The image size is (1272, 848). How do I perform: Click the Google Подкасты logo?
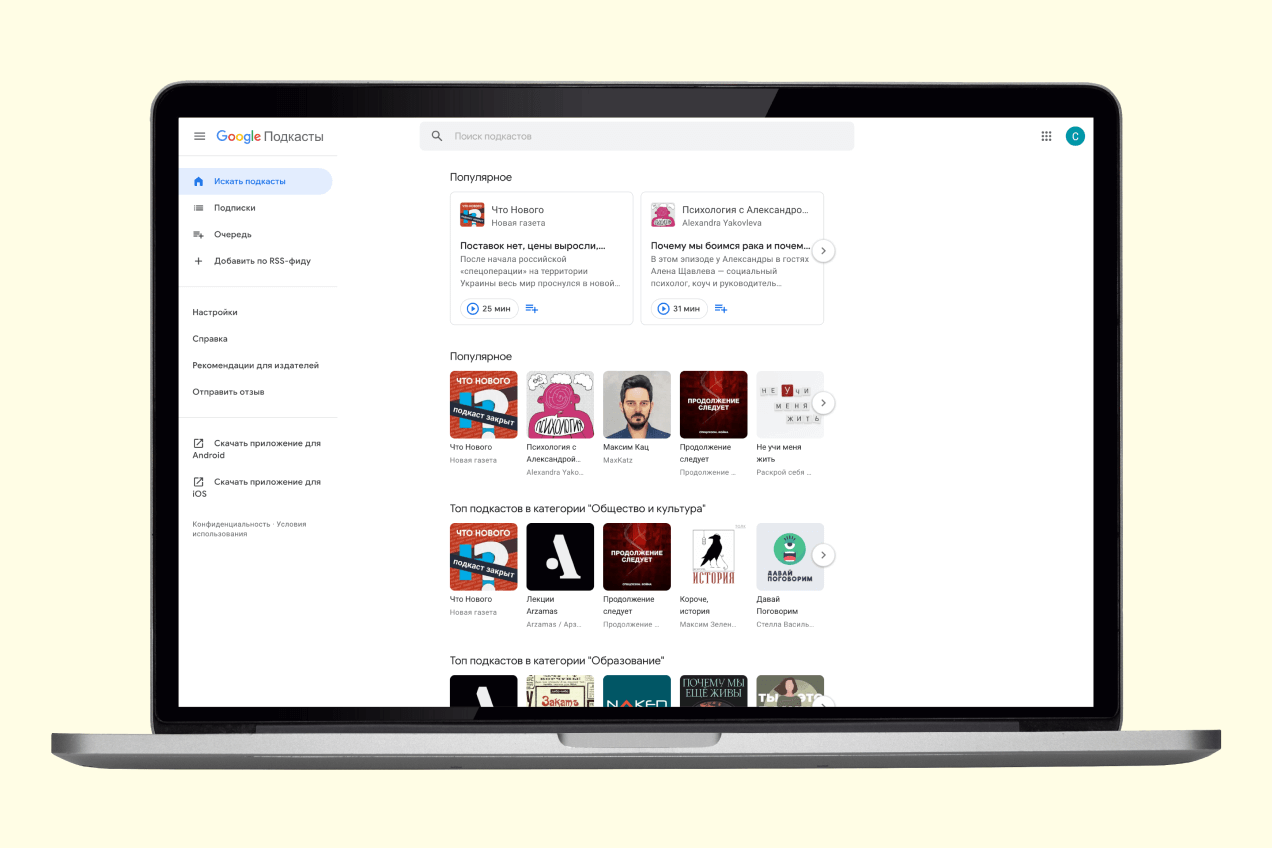pyautogui.click(x=270, y=136)
